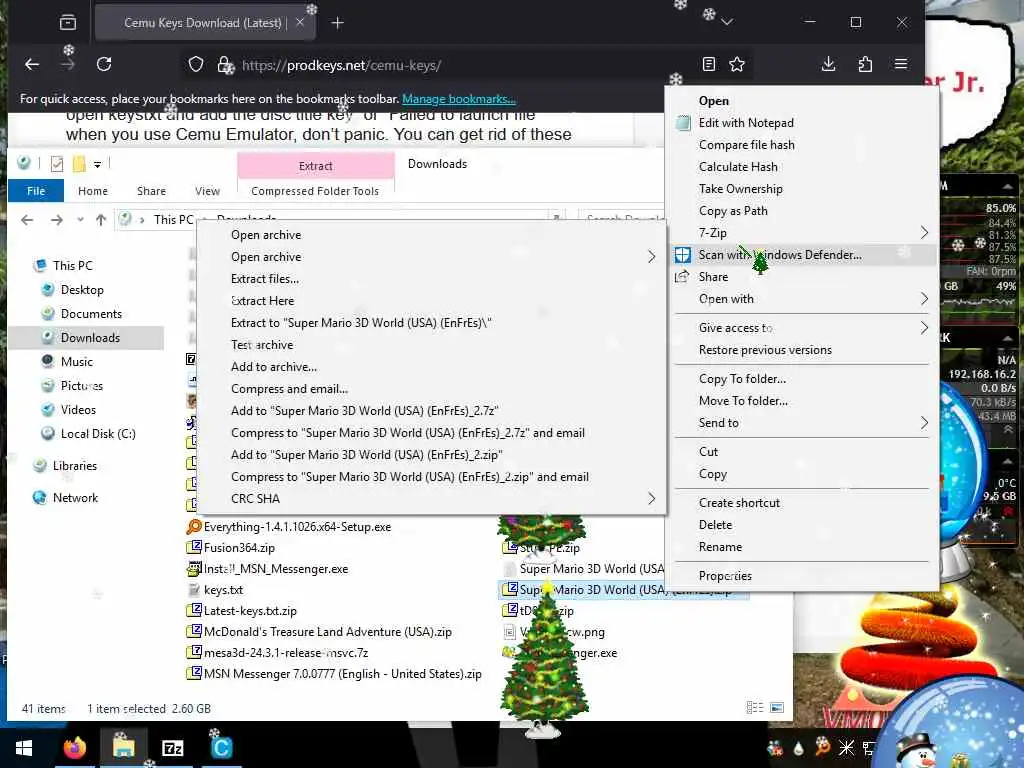The height and width of the screenshot is (768, 1024).
Task: Open Explorer recent locations dropdown
Action: [80, 220]
